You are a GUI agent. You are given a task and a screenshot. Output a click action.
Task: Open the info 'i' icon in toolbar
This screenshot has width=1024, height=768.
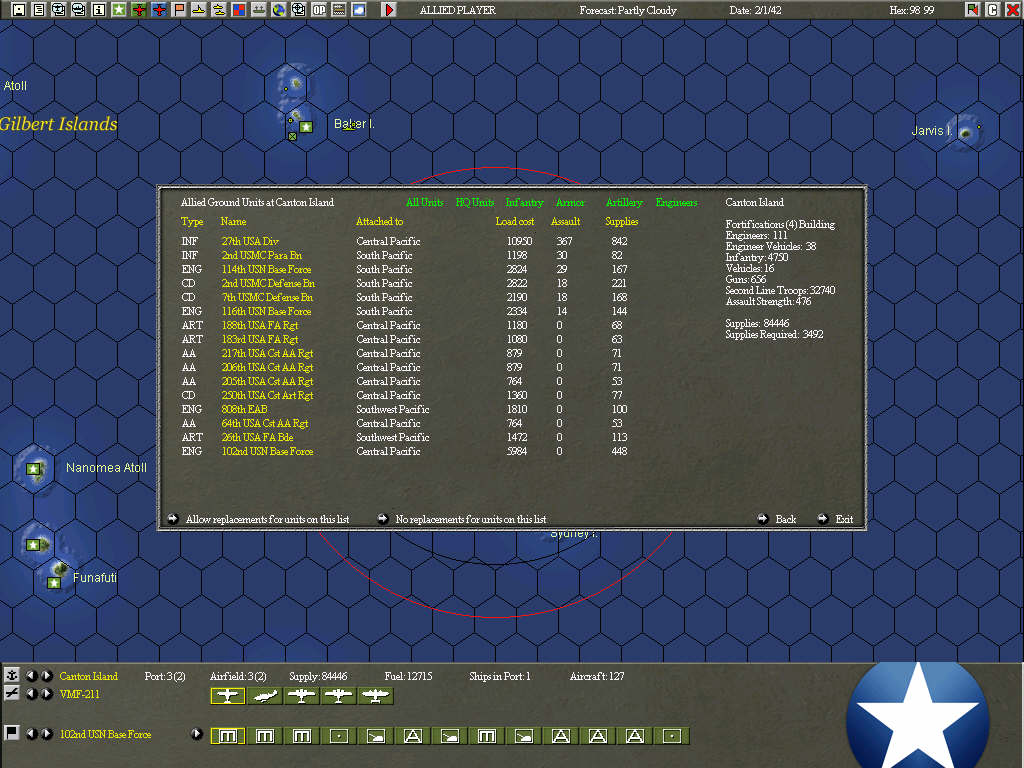[x=99, y=10]
